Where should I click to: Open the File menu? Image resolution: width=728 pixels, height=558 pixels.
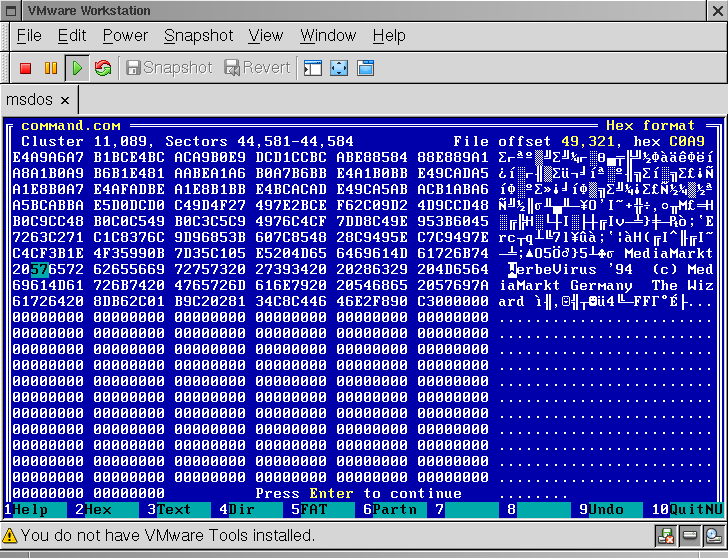[x=29, y=36]
